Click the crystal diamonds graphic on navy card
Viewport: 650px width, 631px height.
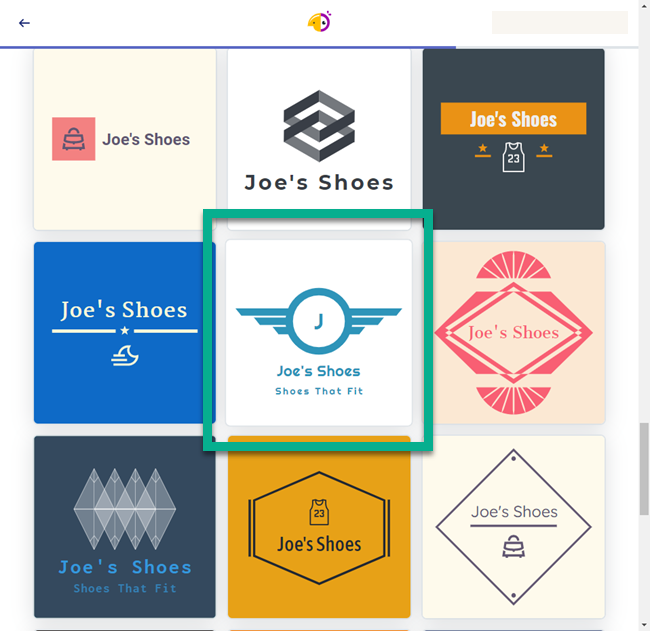(125, 509)
